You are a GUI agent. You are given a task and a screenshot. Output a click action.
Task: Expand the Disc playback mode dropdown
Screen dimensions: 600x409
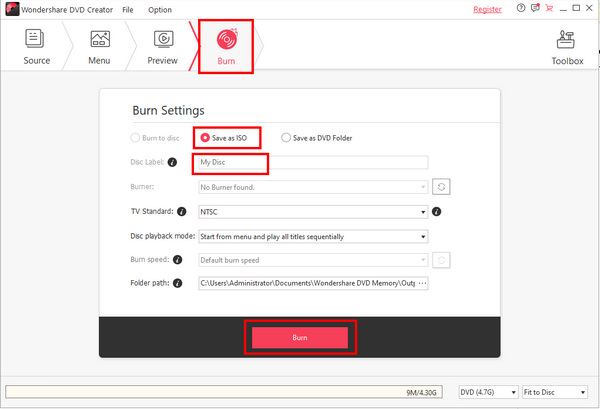click(x=313, y=237)
